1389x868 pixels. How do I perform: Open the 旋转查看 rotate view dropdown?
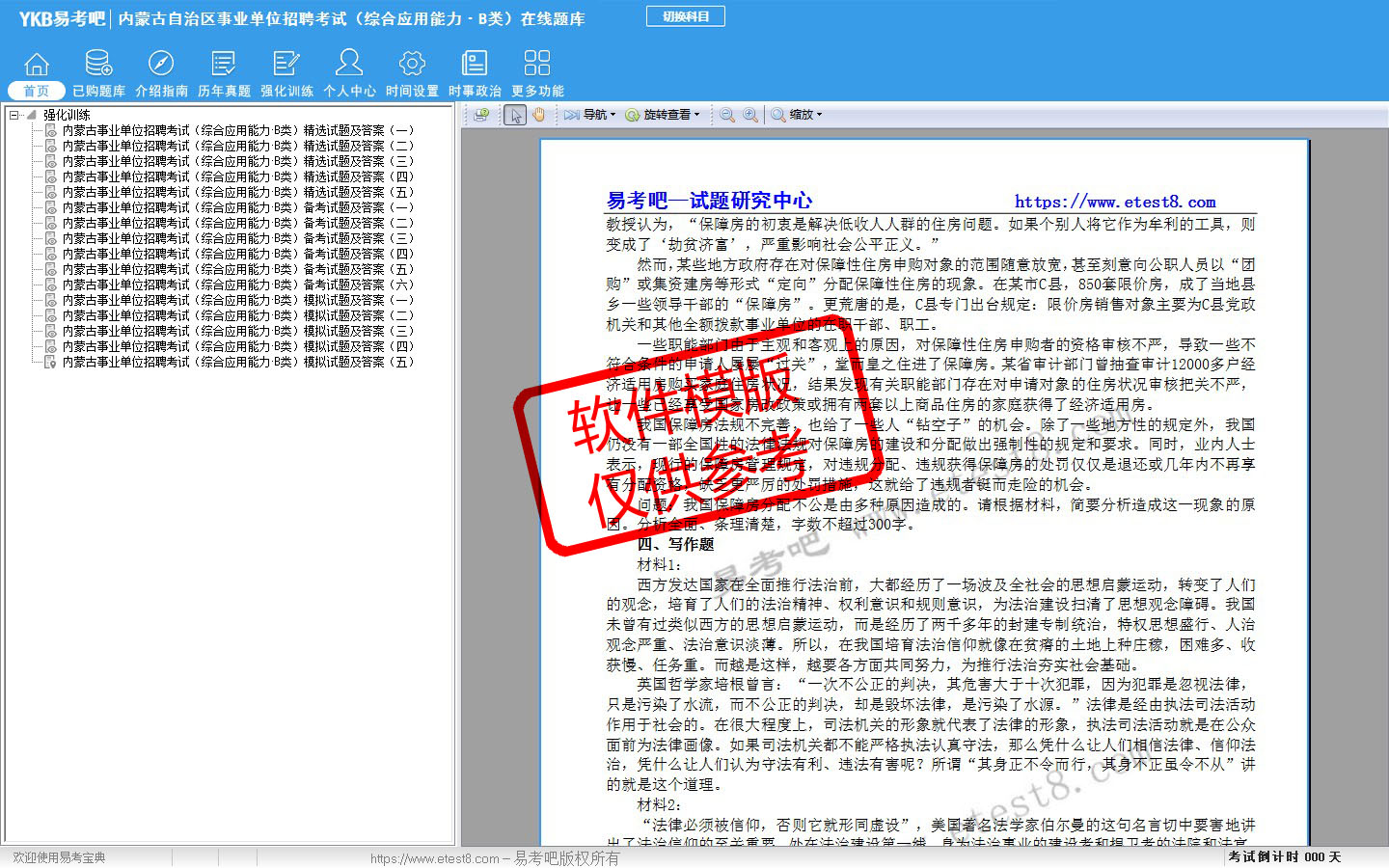coord(662,115)
